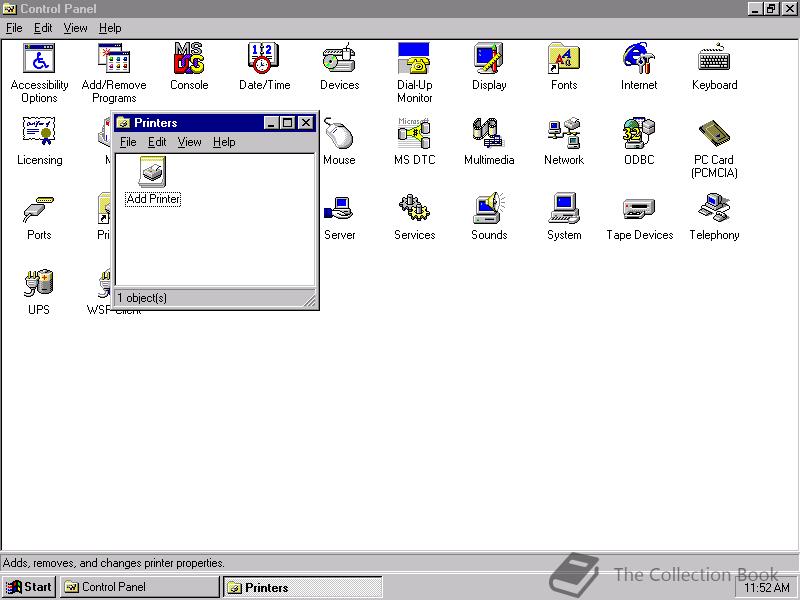Viewport: 800px width, 600px height.
Task: Close the Printers window
Action: click(305, 122)
